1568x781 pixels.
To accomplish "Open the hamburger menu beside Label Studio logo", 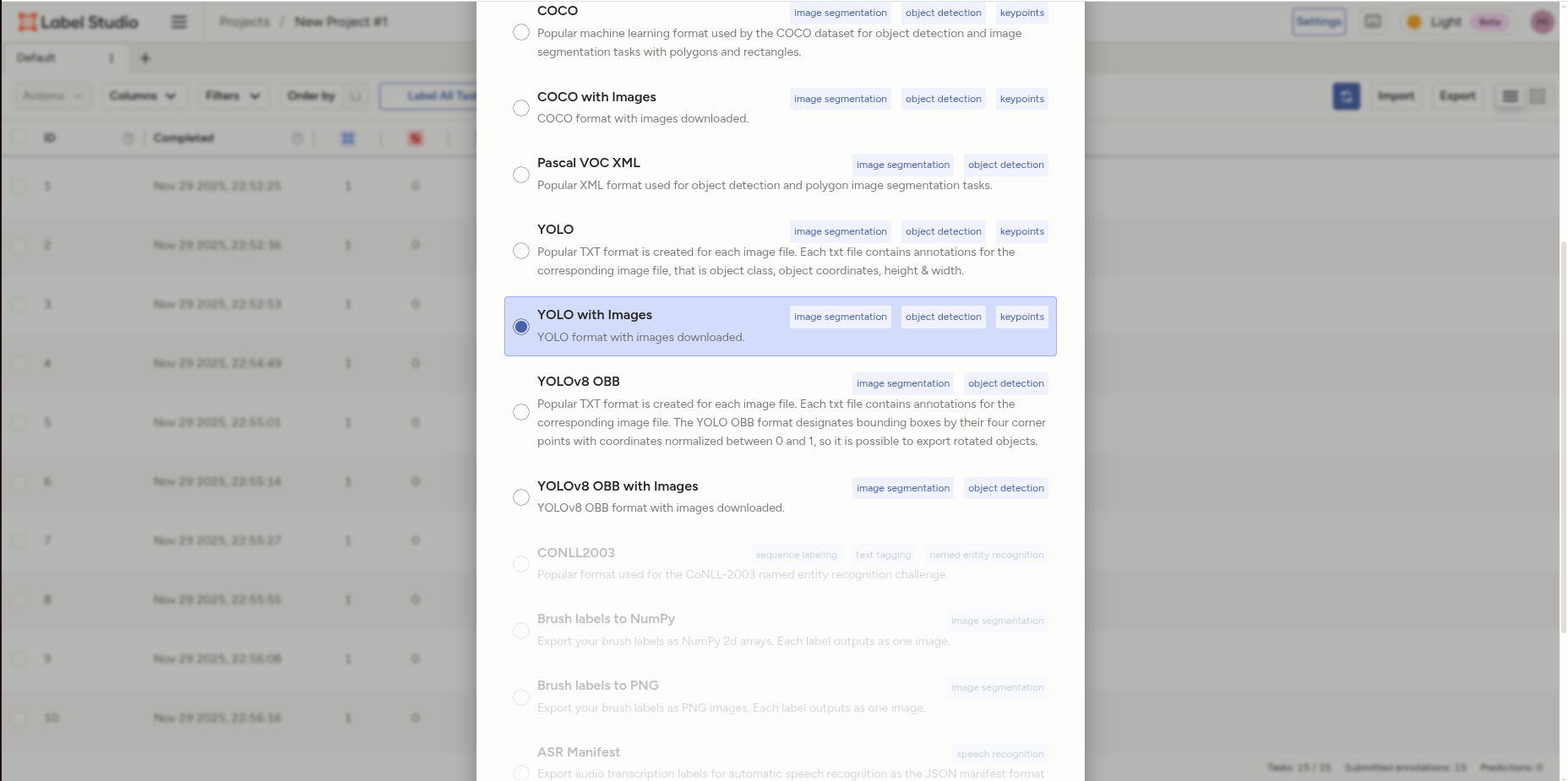I will [179, 22].
